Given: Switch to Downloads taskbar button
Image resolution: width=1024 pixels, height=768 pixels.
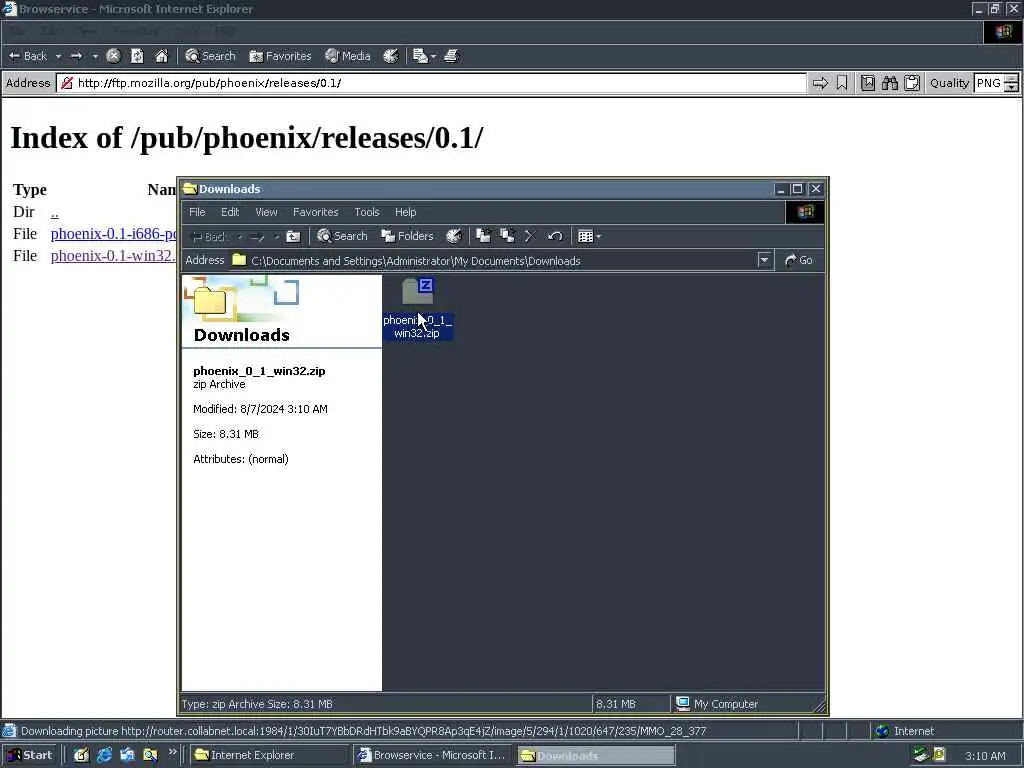Looking at the screenshot, I should 596,756.
